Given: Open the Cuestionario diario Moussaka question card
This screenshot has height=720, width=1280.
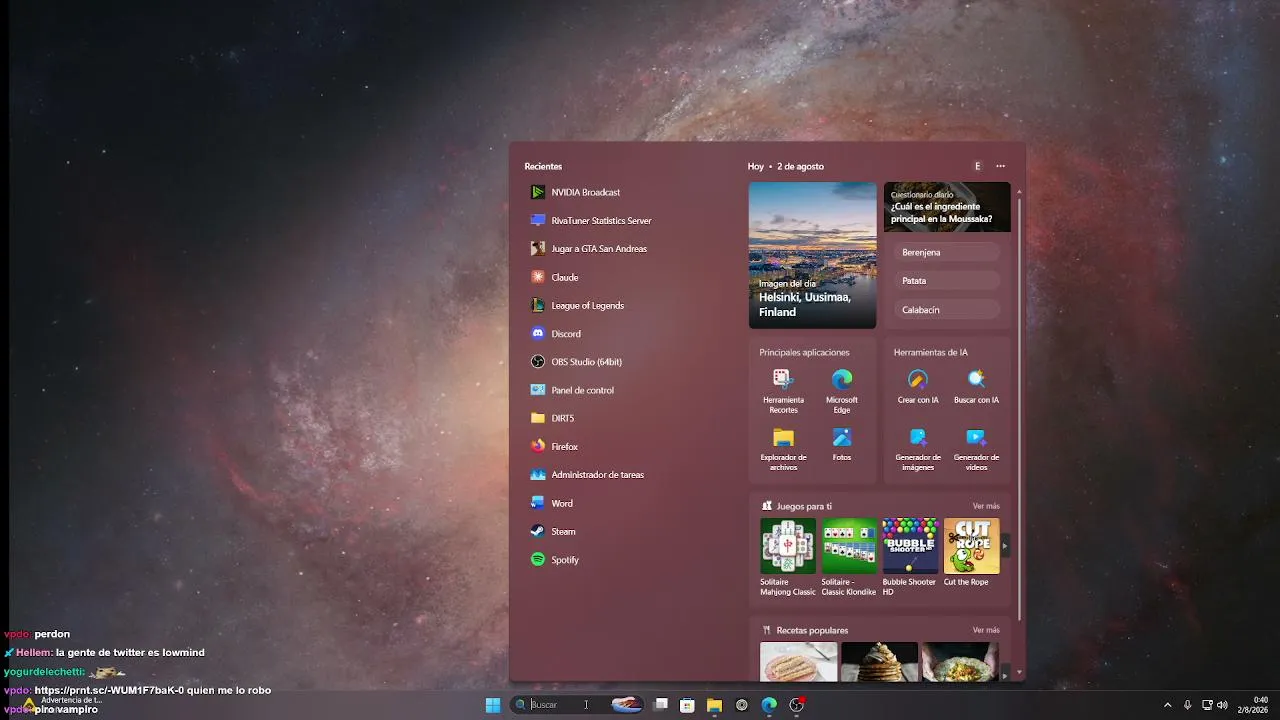Looking at the screenshot, I should pyautogui.click(x=947, y=207).
